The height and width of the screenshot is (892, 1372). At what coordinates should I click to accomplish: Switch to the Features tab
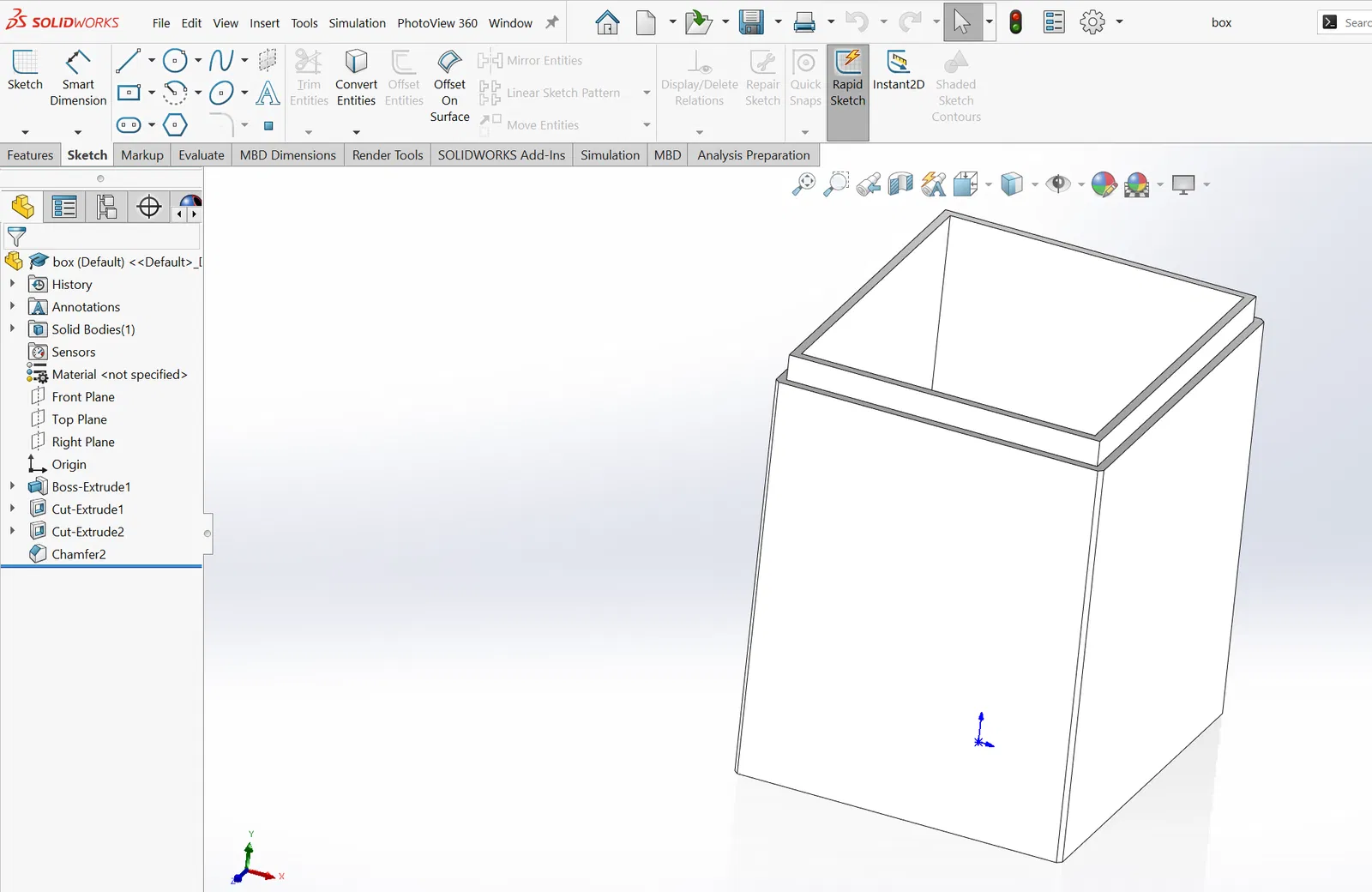click(30, 155)
